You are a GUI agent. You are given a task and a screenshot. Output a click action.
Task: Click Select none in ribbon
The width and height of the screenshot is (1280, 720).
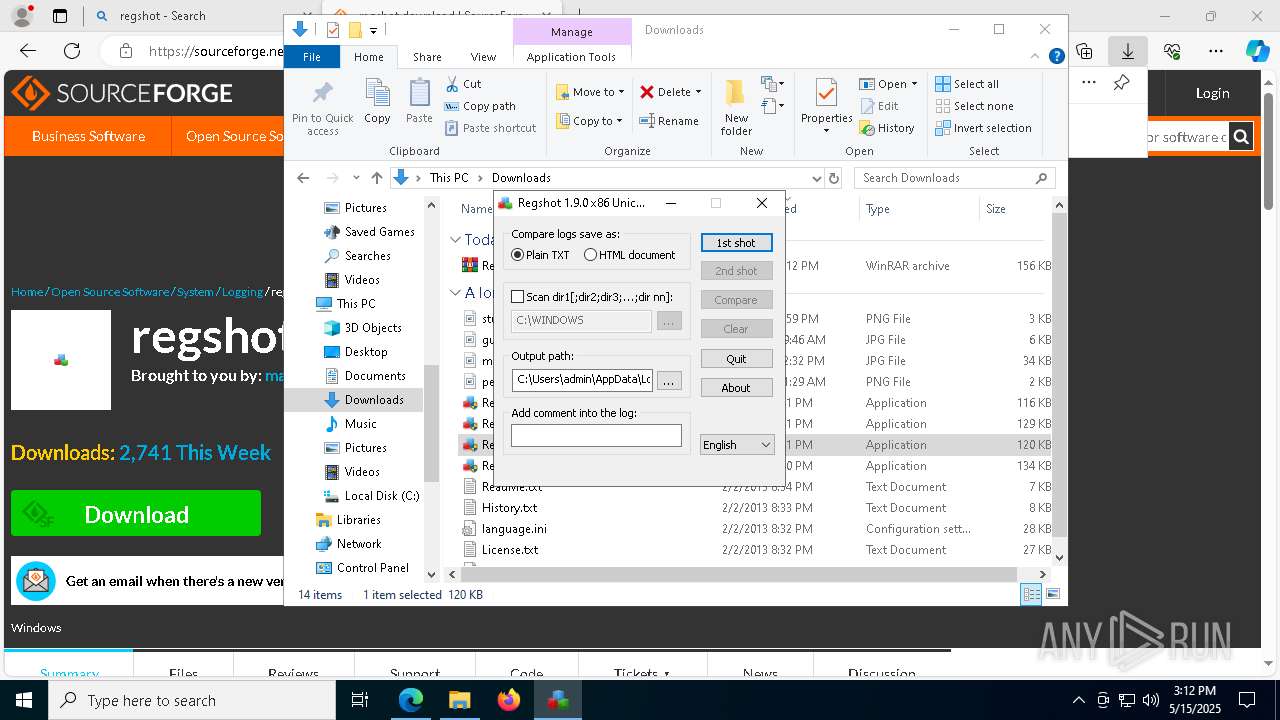point(974,106)
